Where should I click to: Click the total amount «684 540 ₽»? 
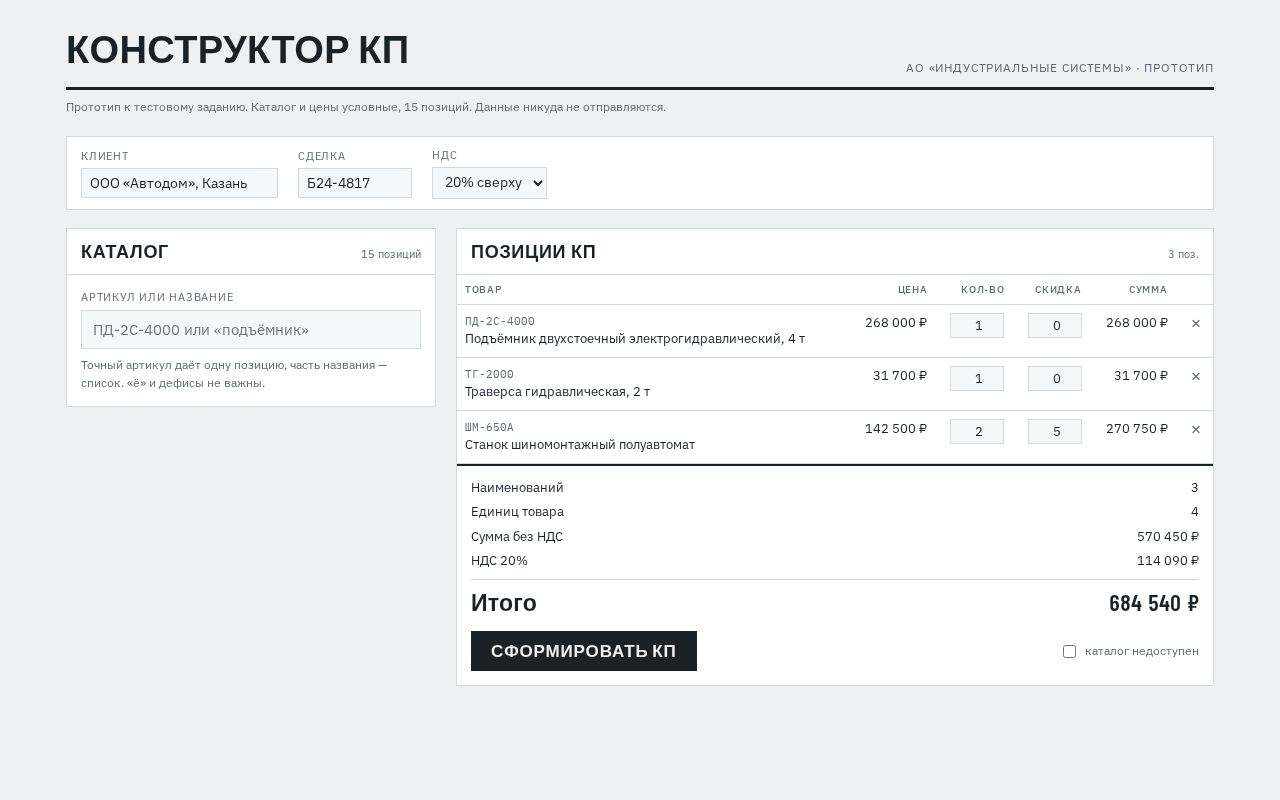(x=1154, y=603)
